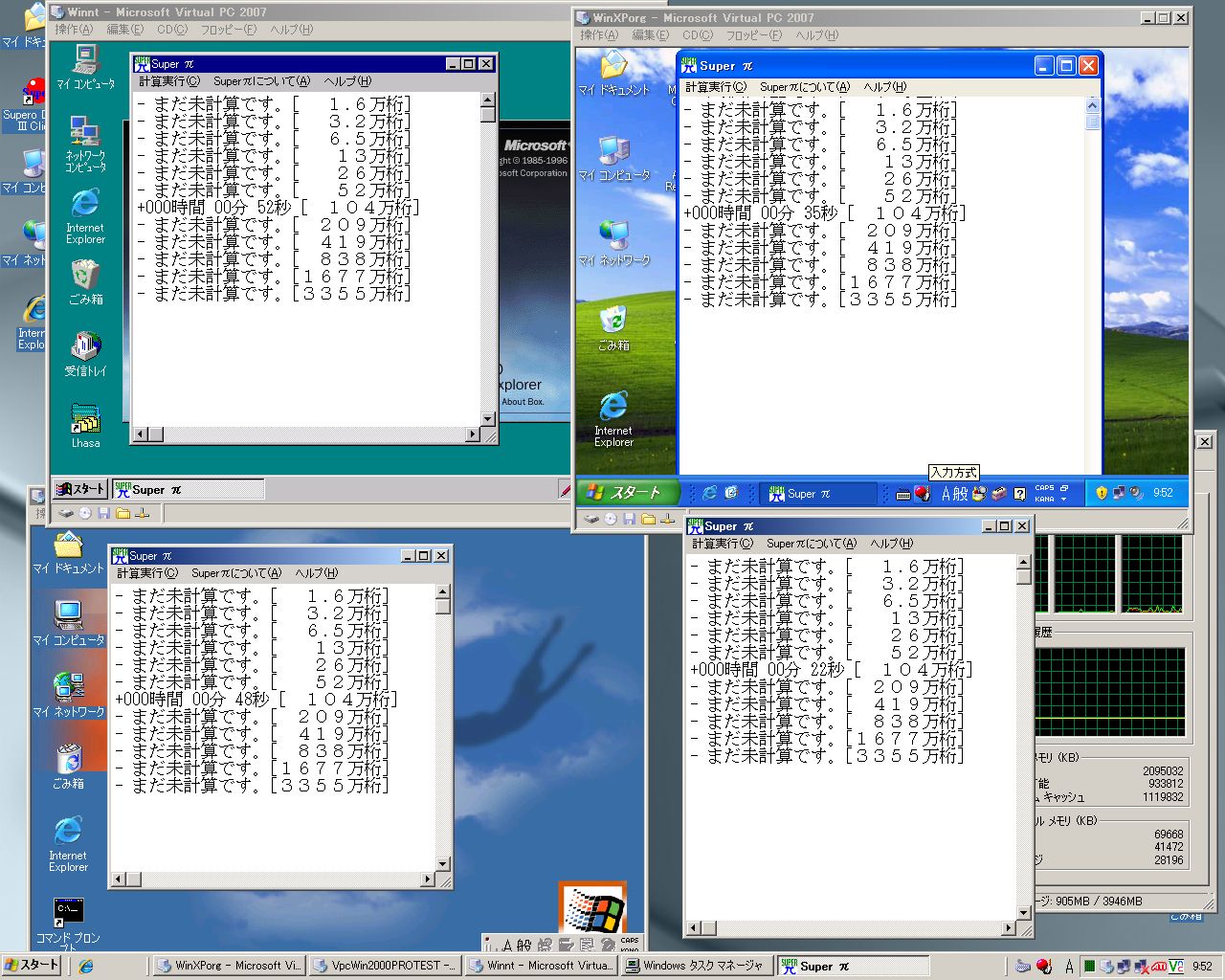Toggle KANA mode on the XP language bar
This screenshot has height=980, width=1225.
[1044, 499]
